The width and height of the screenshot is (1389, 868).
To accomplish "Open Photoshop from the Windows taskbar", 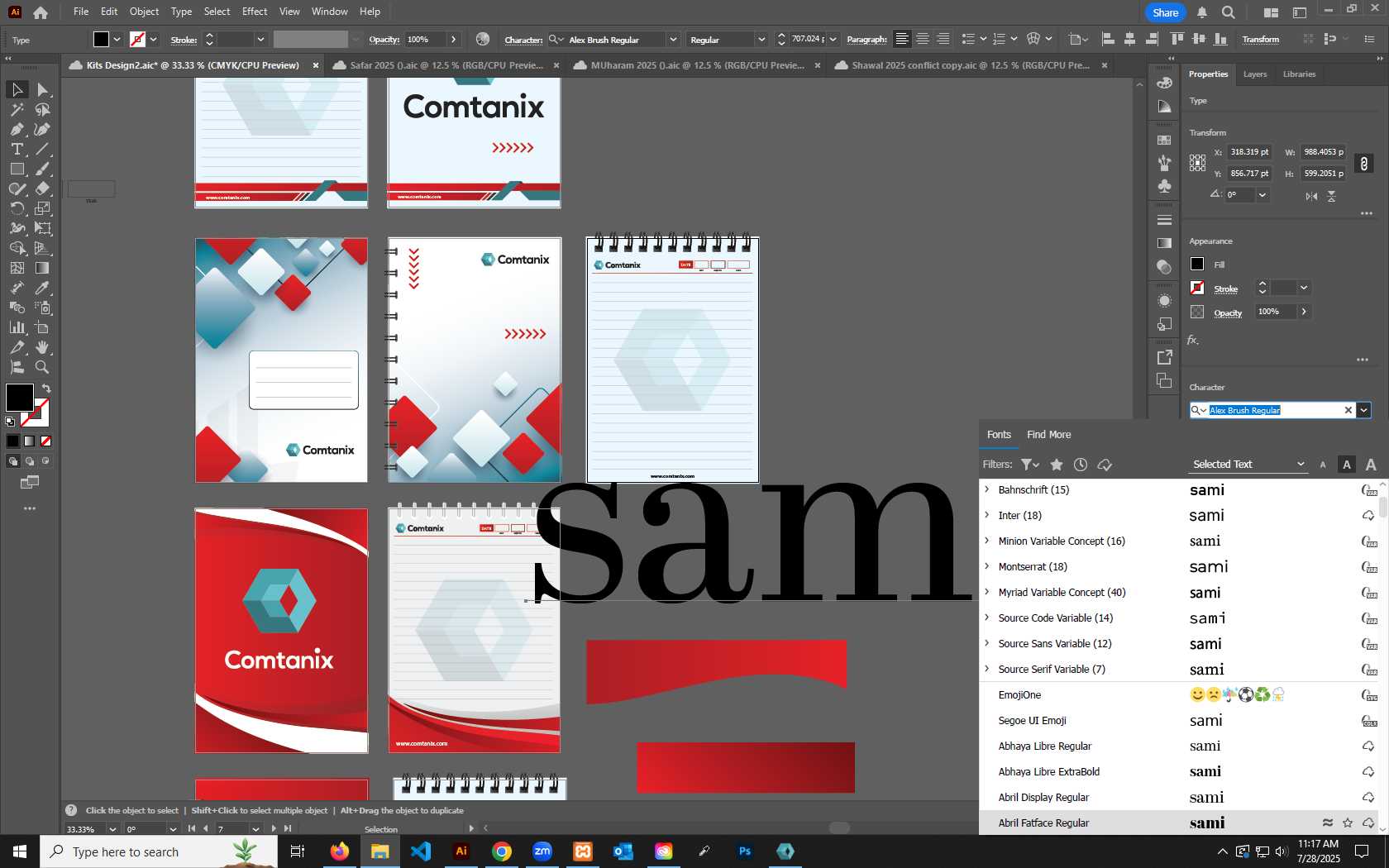I will point(744,851).
